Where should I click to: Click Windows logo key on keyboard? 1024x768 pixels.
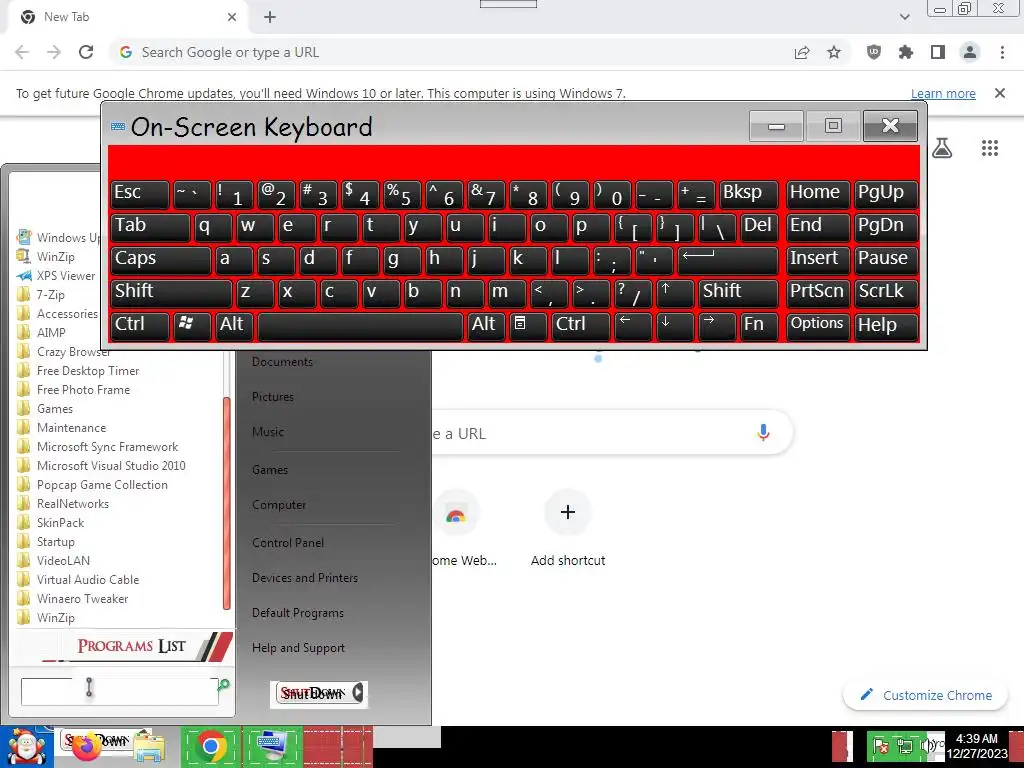[192, 325]
